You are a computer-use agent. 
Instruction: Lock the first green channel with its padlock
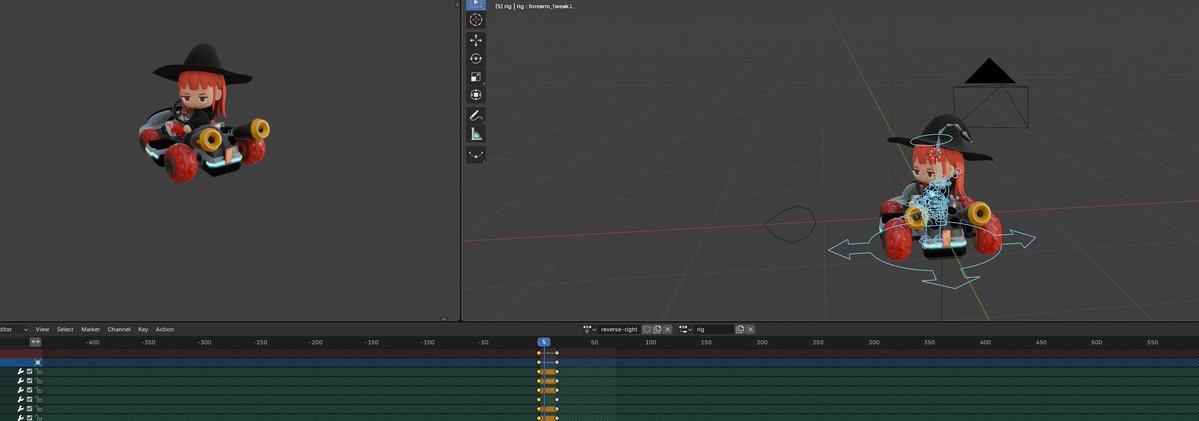click(x=38, y=371)
